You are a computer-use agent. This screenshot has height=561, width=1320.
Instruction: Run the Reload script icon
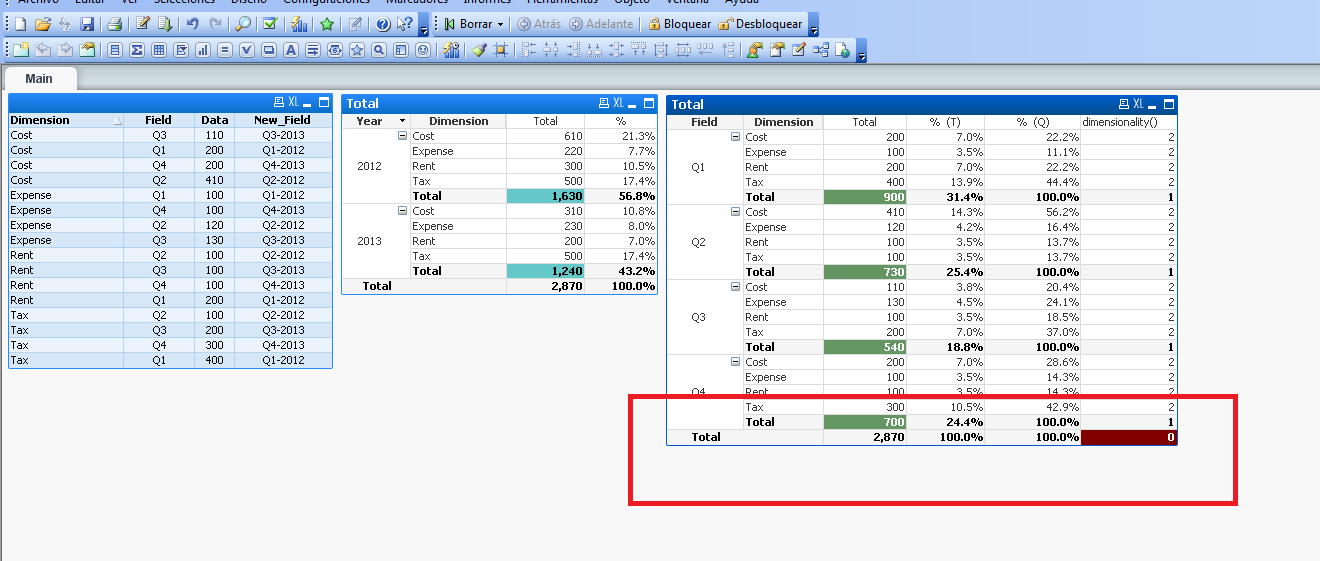165,24
